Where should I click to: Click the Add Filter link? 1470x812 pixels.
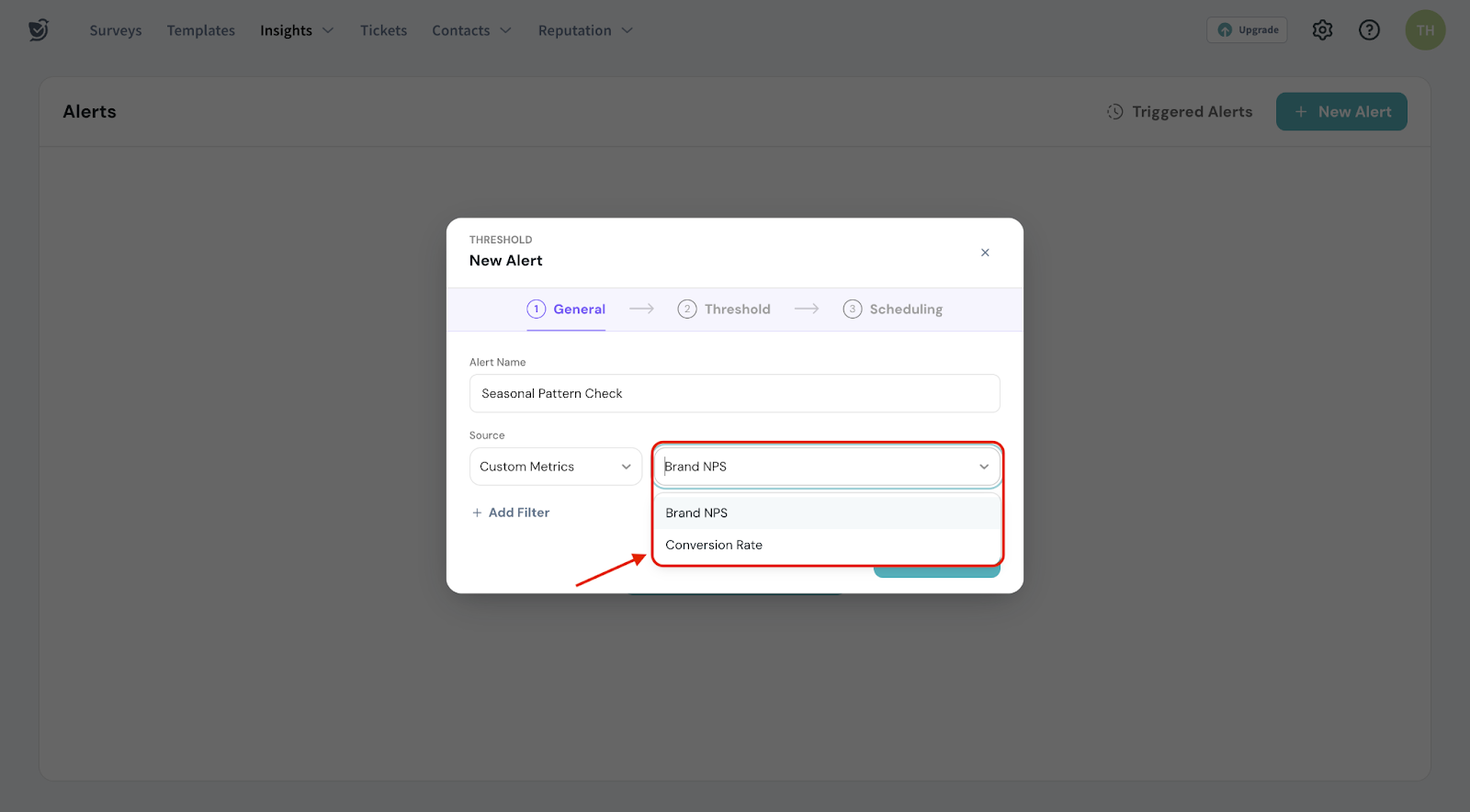511,513
